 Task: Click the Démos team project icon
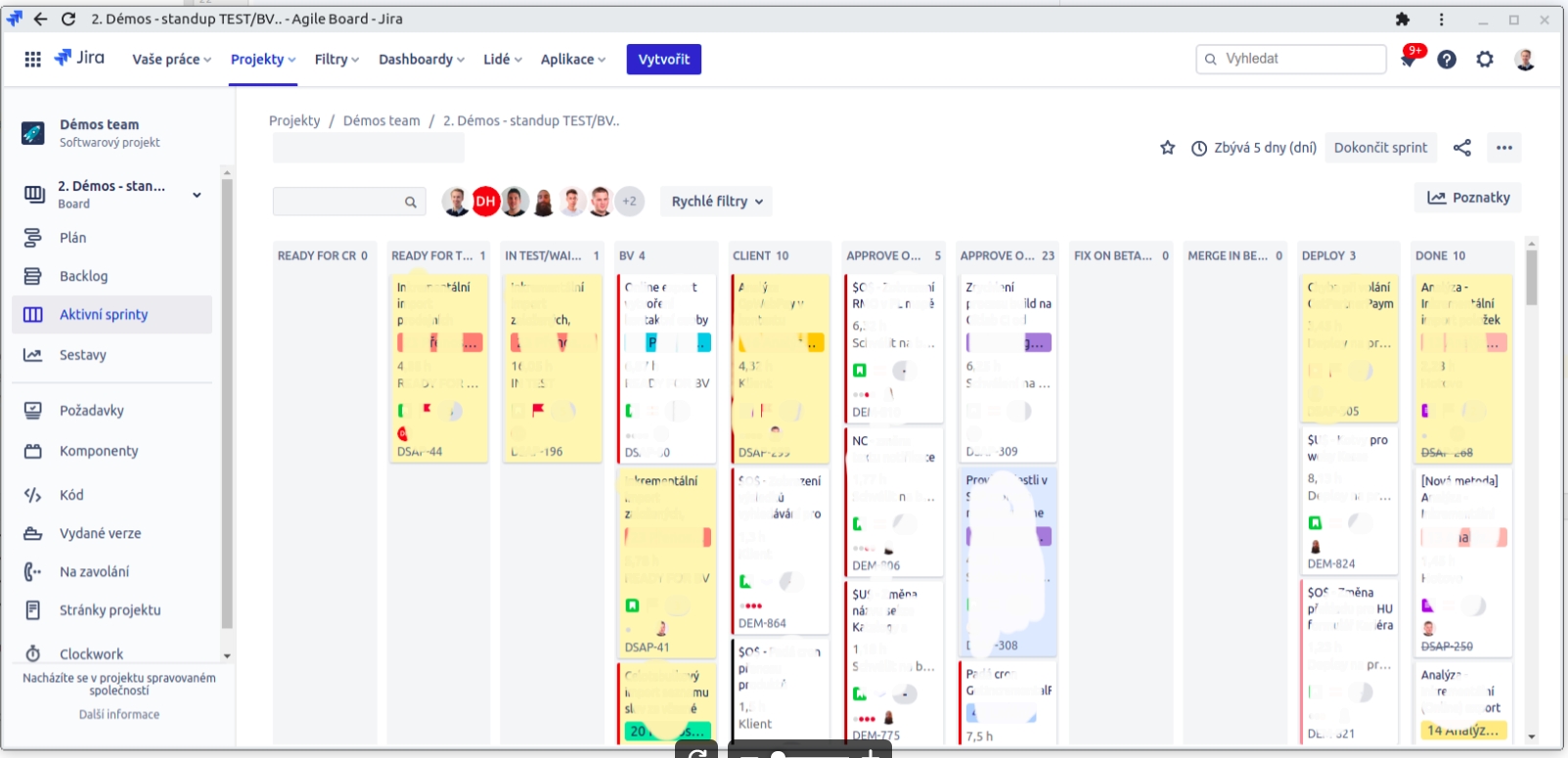(x=32, y=133)
